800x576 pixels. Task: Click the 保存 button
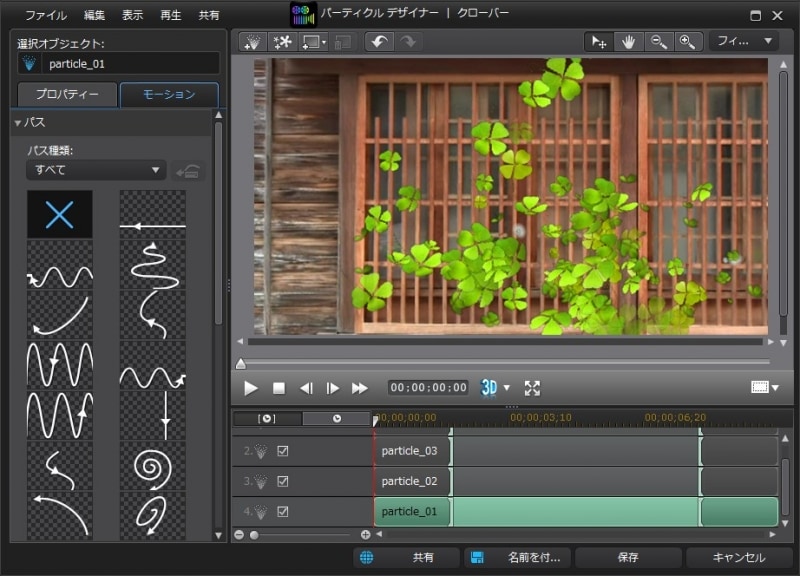pos(628,557)
